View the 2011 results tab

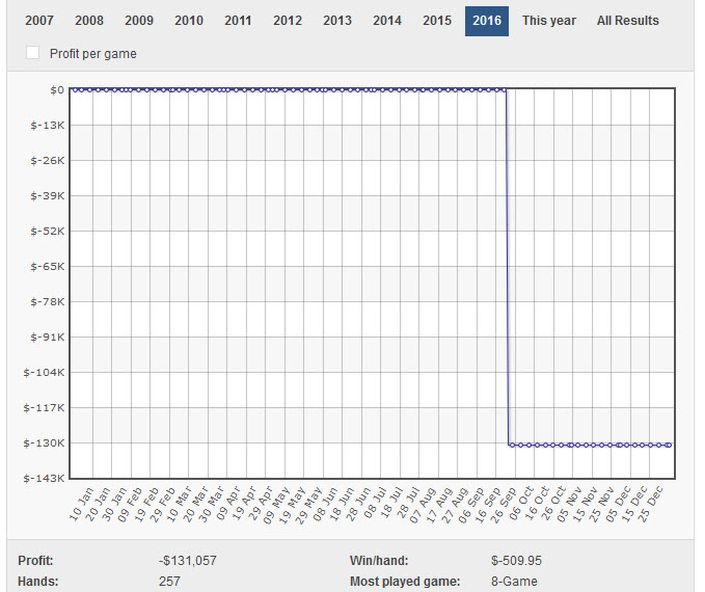(238, 21)
